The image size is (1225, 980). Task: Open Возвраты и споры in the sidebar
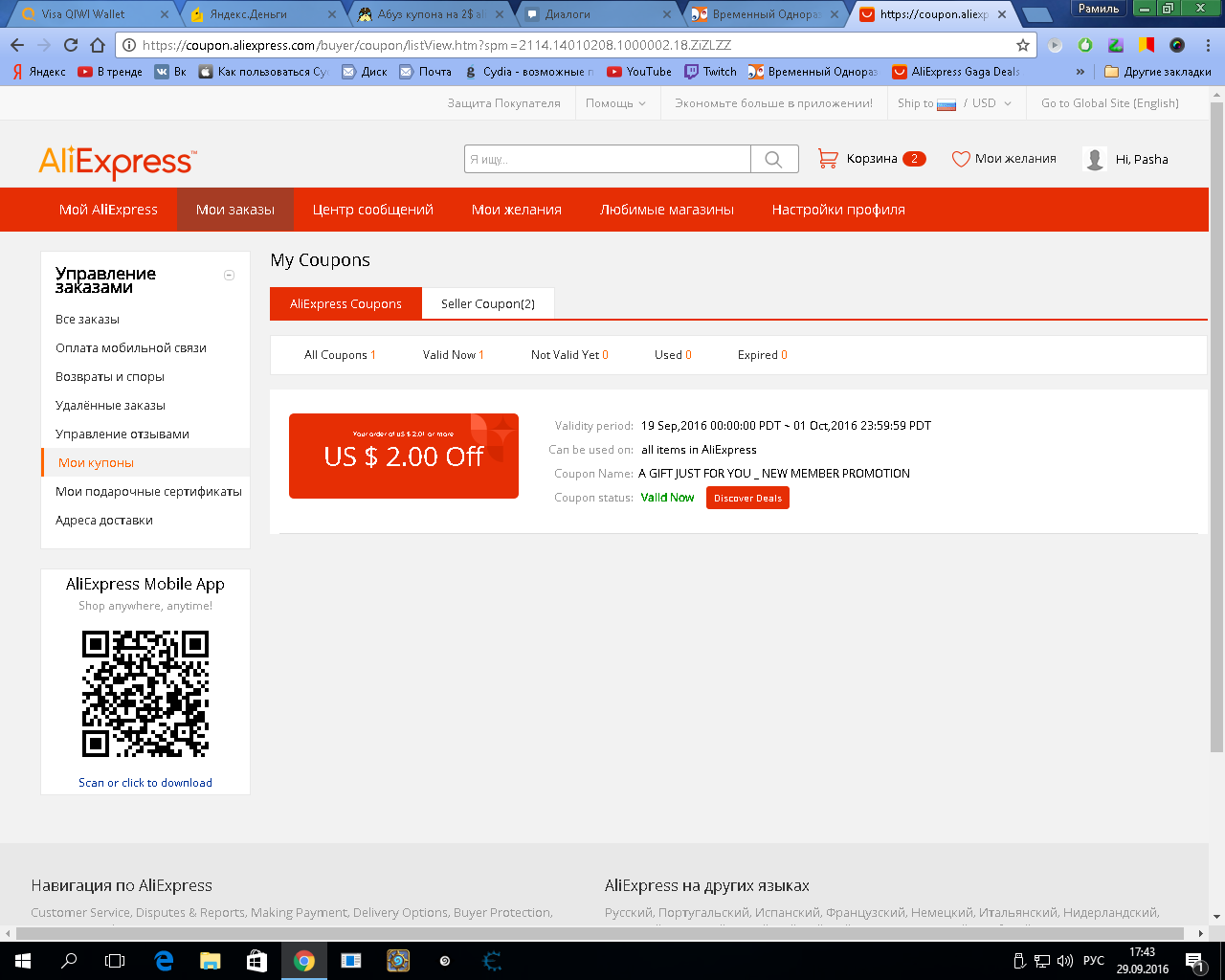click(110, 377)
